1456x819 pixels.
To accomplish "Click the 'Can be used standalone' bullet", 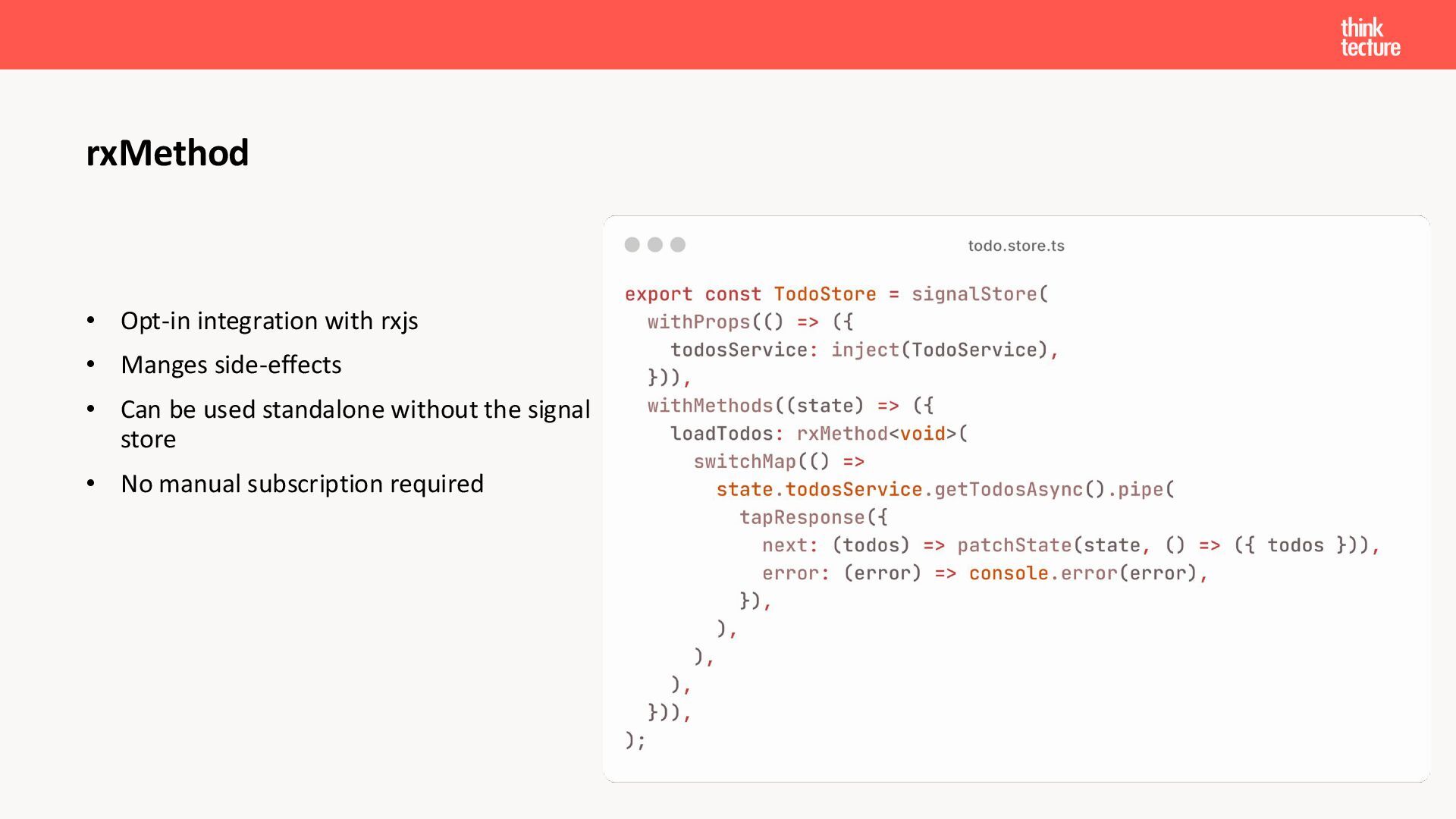I will (x=355, y=410).
